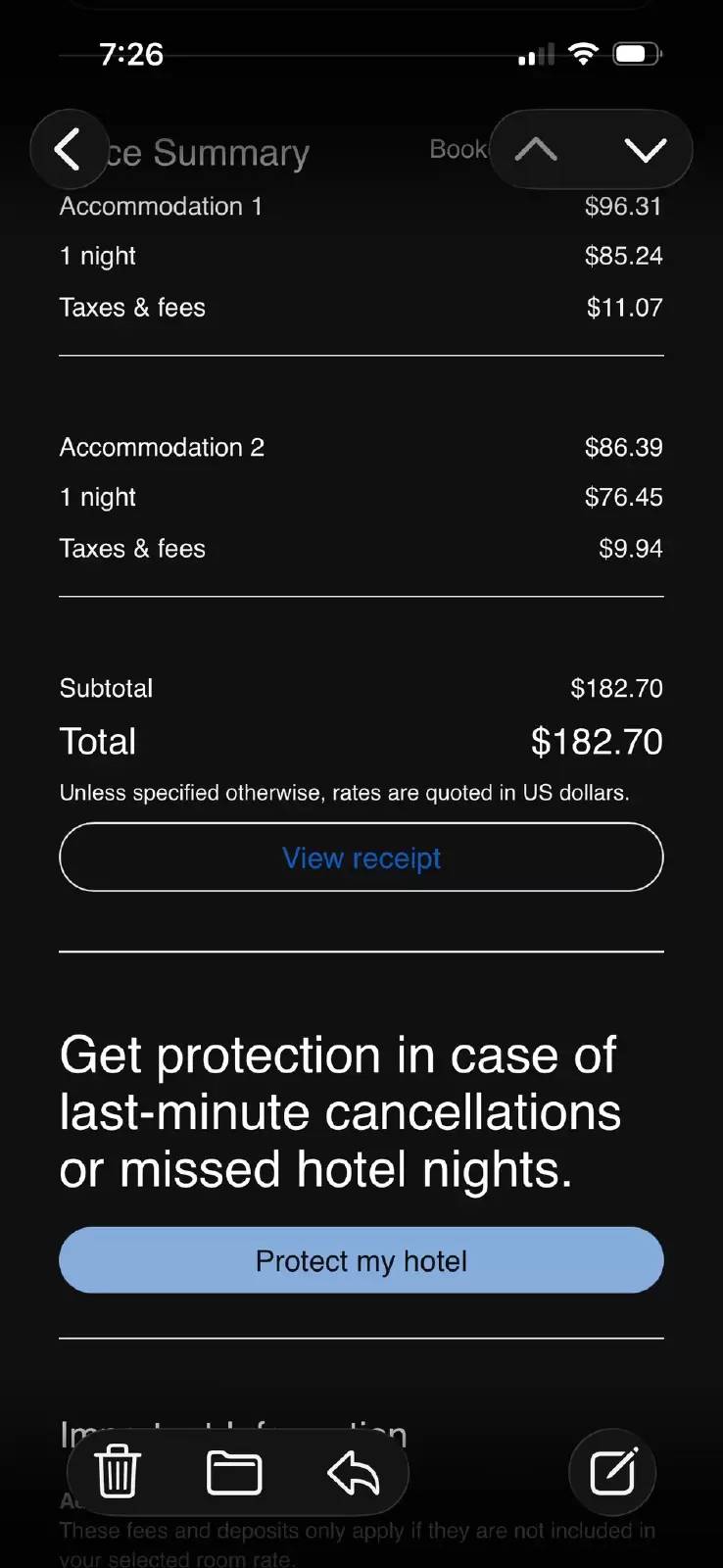Tap the battery indicator in status bar
Screen dimensions: 723x1568
tap(637, 54)
